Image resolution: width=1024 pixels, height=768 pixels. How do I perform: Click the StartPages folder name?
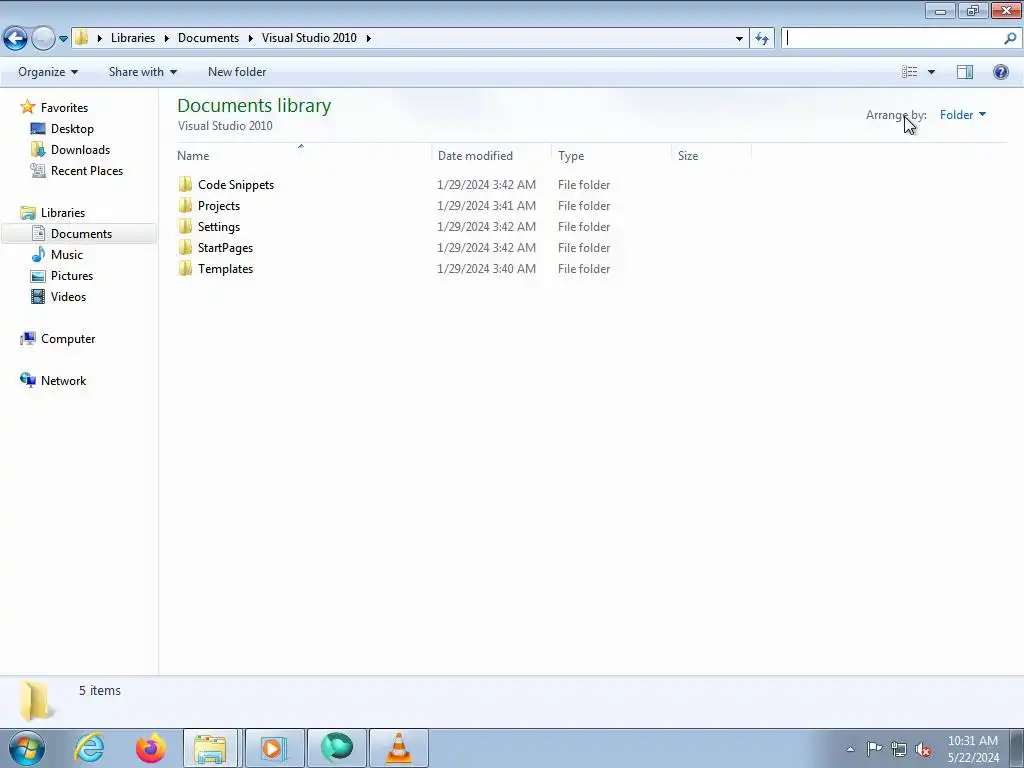tap(225, 248)
